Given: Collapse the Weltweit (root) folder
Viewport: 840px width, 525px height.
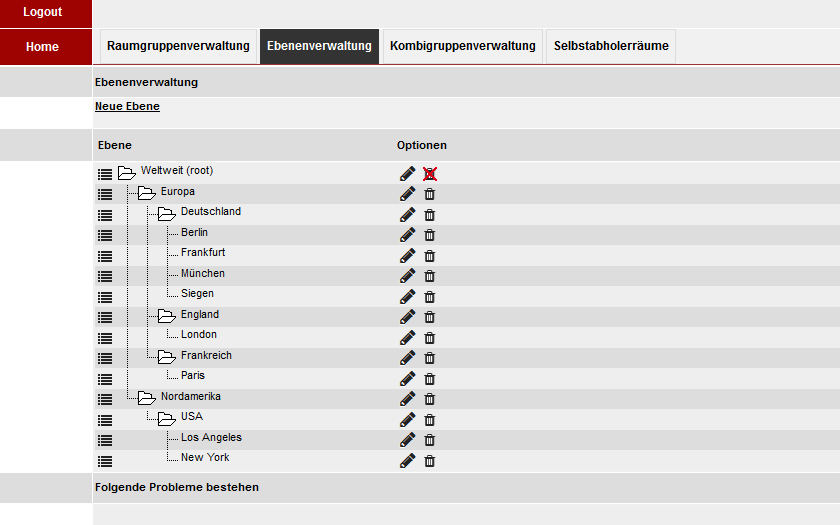Looking at the screenshot, I should point(127,173).
